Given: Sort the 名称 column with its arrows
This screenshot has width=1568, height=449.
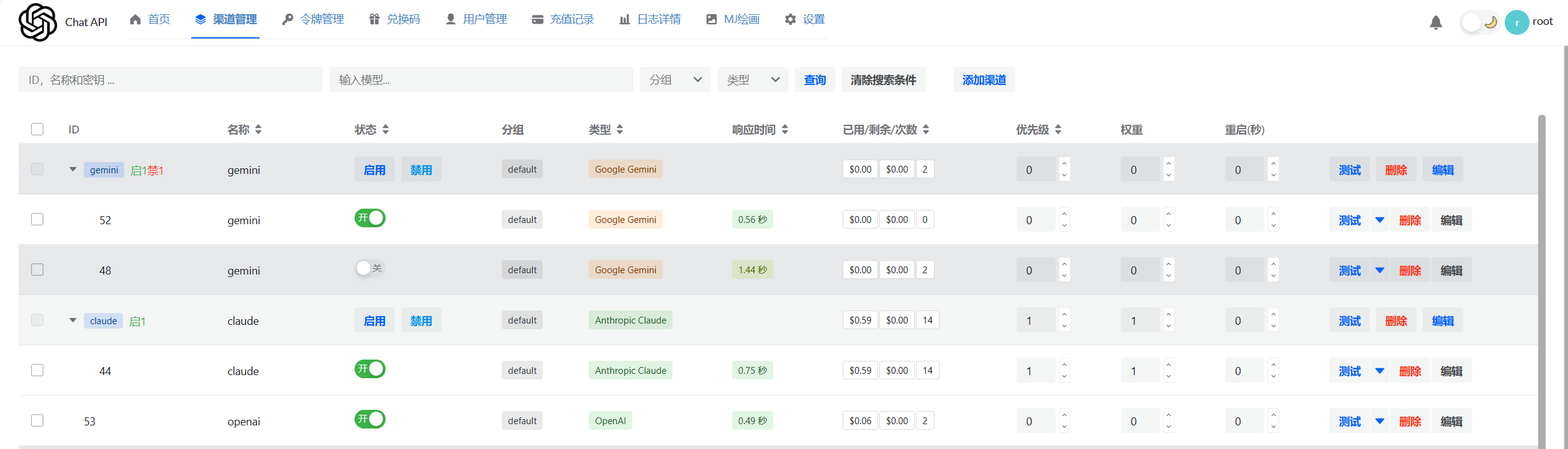Looking at the screenshot, I should [258, 129].
